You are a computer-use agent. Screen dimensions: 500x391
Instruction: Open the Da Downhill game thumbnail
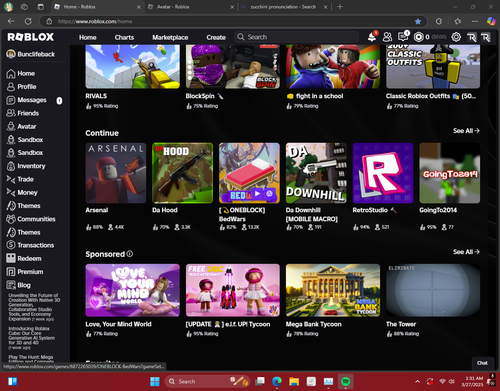click(316, 173)
